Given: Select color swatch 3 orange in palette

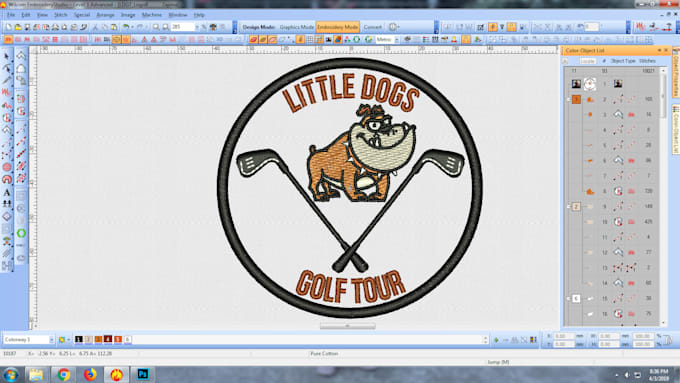Looking at the screenshot, I should [x=98, y=339].
